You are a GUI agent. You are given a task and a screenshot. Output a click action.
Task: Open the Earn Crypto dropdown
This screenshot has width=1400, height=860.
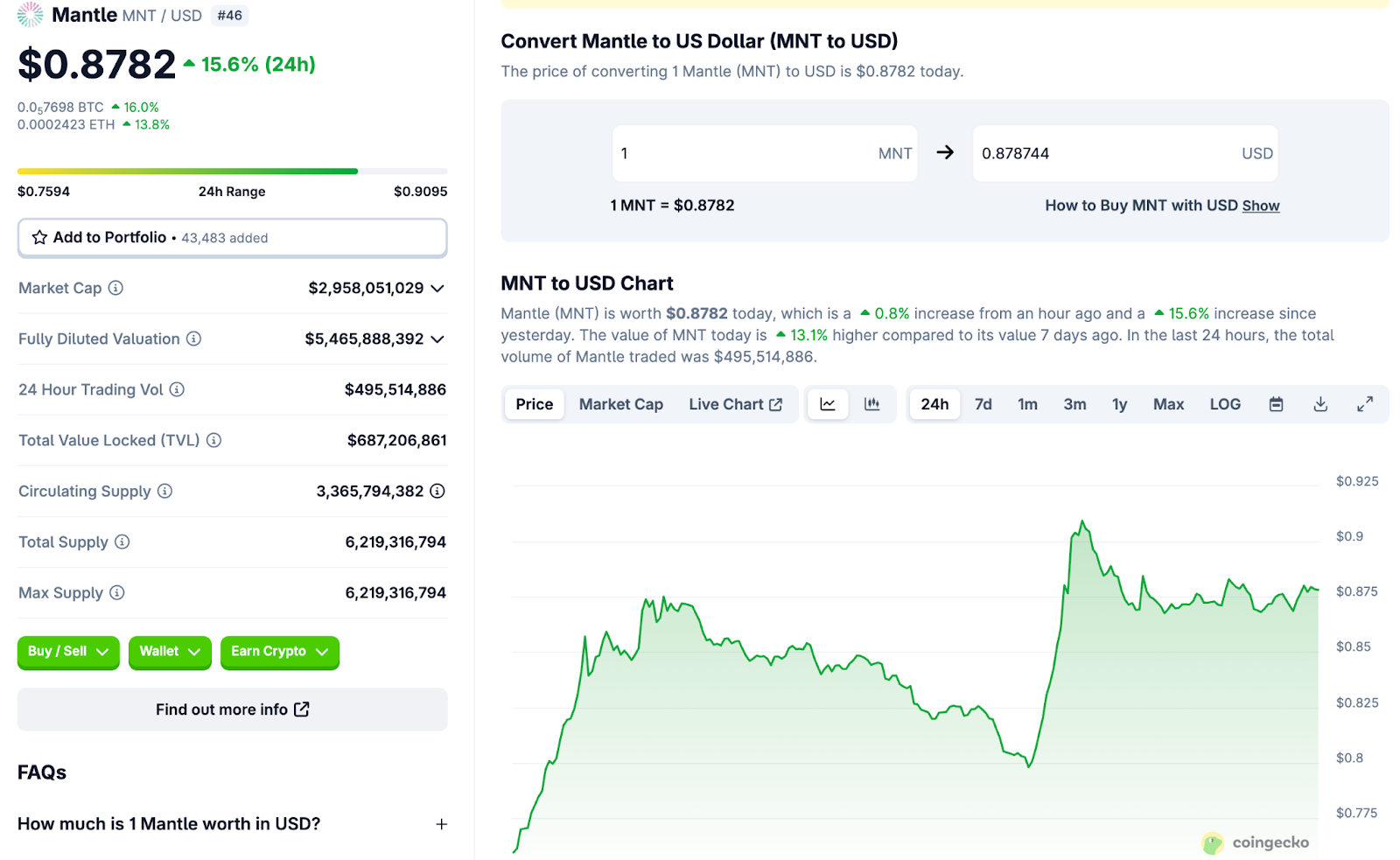point(280,652)
